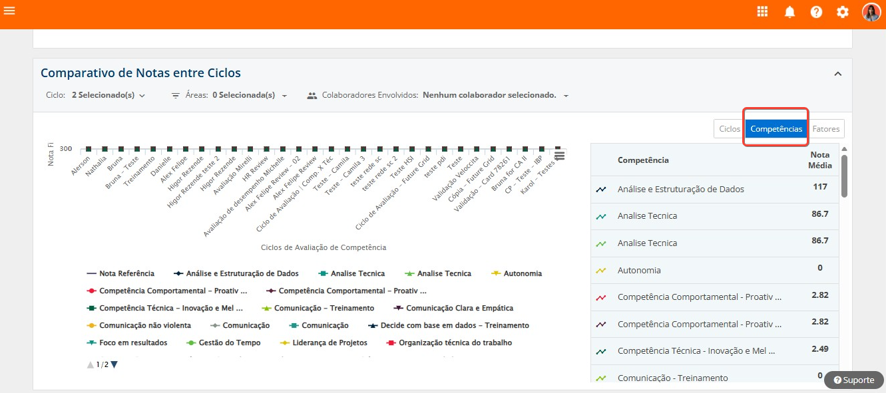Open the hamburger main menu
The height and width of the screenshot is (393, 886).
(x=9, y=11)
